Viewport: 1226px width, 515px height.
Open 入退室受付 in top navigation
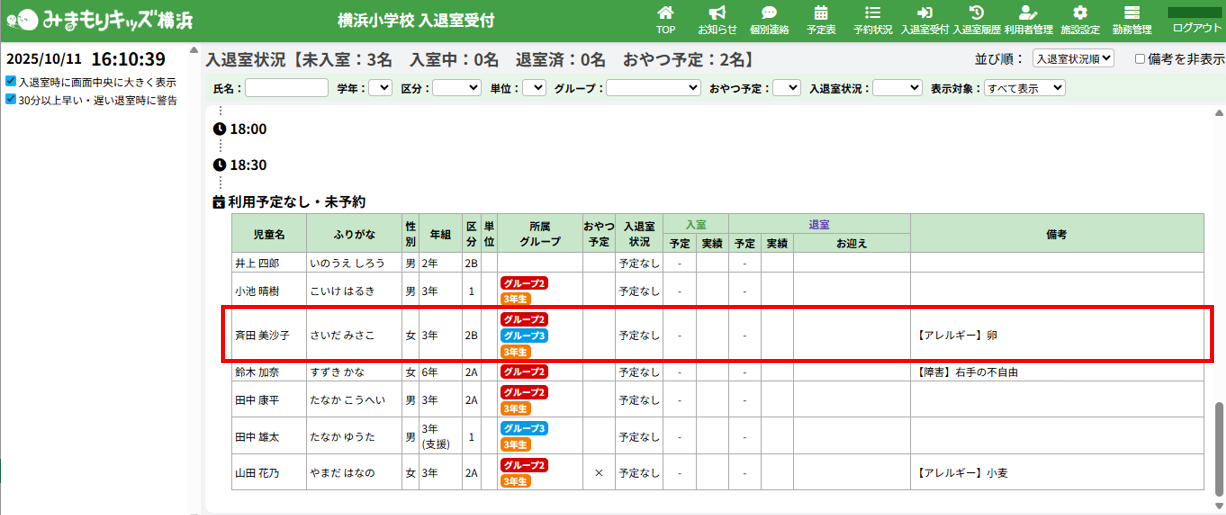pos(924,19)
